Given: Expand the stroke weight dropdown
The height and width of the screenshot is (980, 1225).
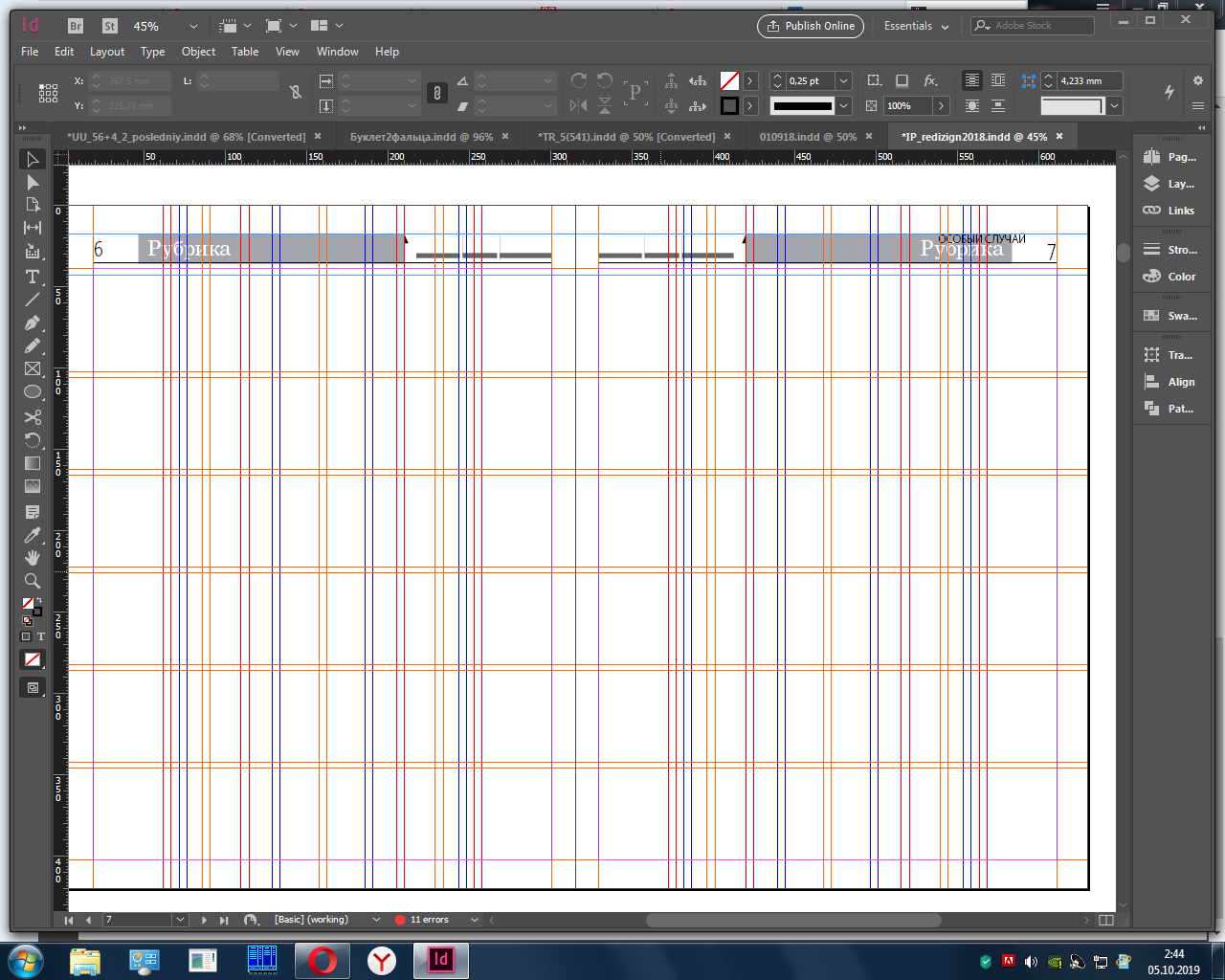Looking at the screenshot, I should point(843,81).
